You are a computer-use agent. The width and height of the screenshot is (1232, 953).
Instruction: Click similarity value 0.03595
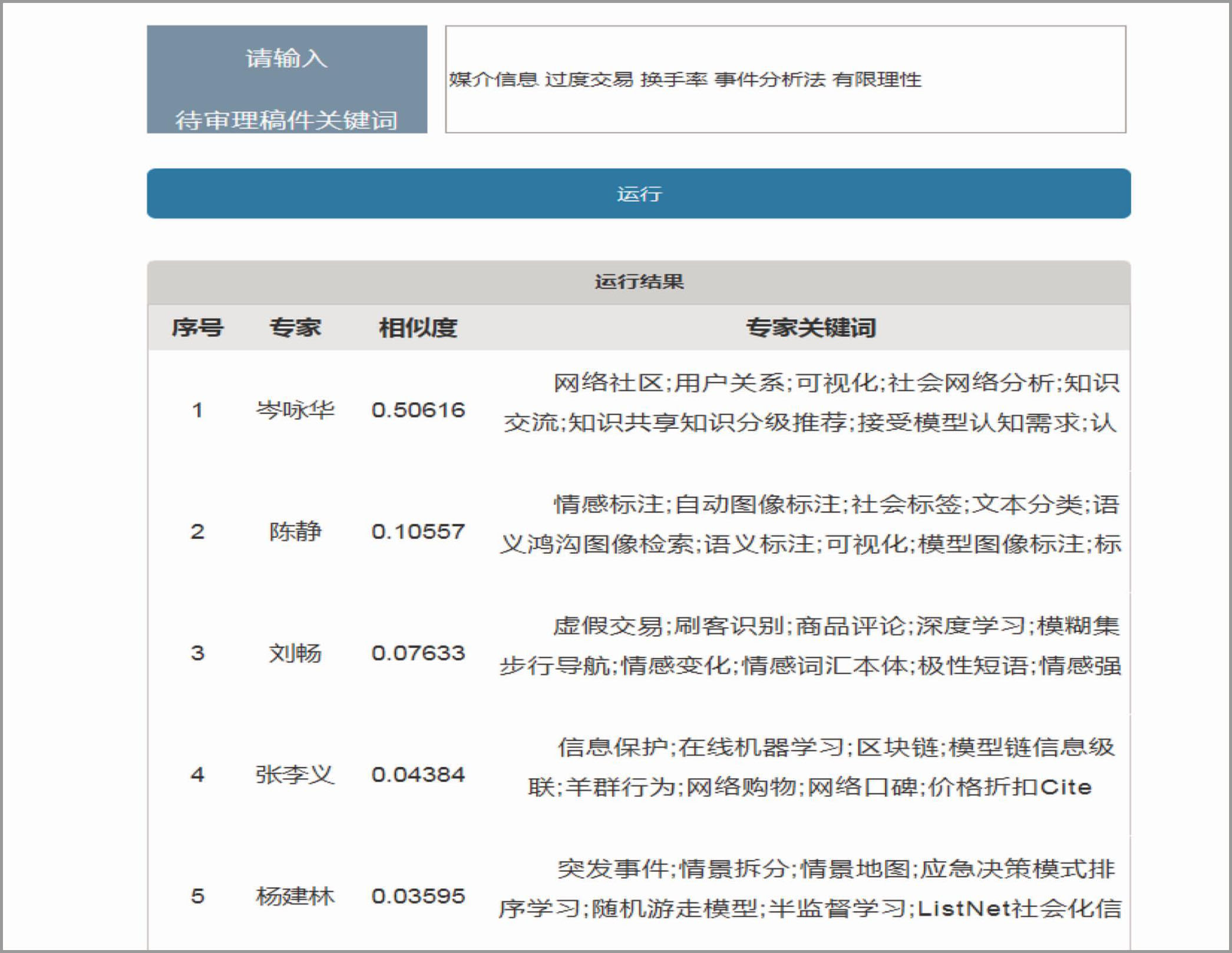418,896
